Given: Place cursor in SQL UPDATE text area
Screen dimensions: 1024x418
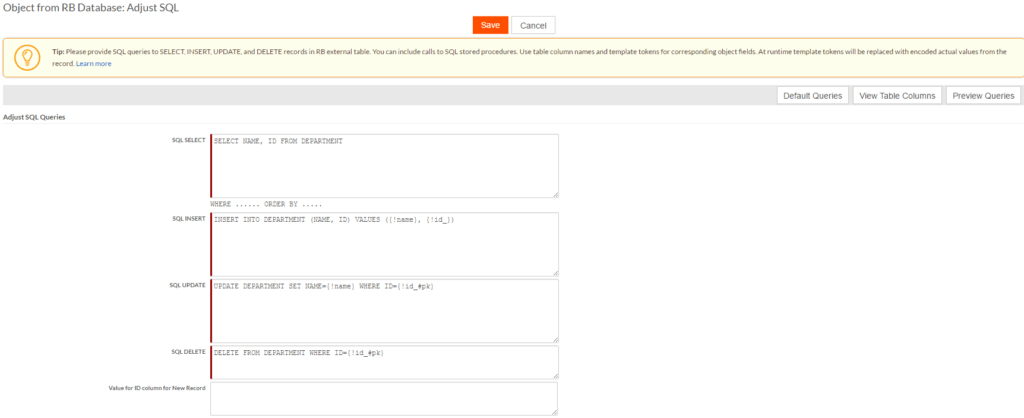Looking at the screenshot, I should pos(384,311).
